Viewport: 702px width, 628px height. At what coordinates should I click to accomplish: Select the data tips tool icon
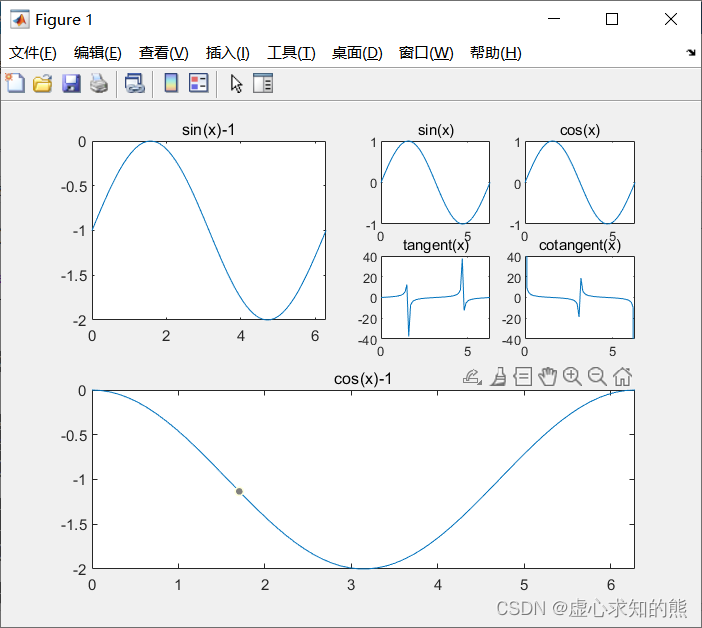(522, 377)
